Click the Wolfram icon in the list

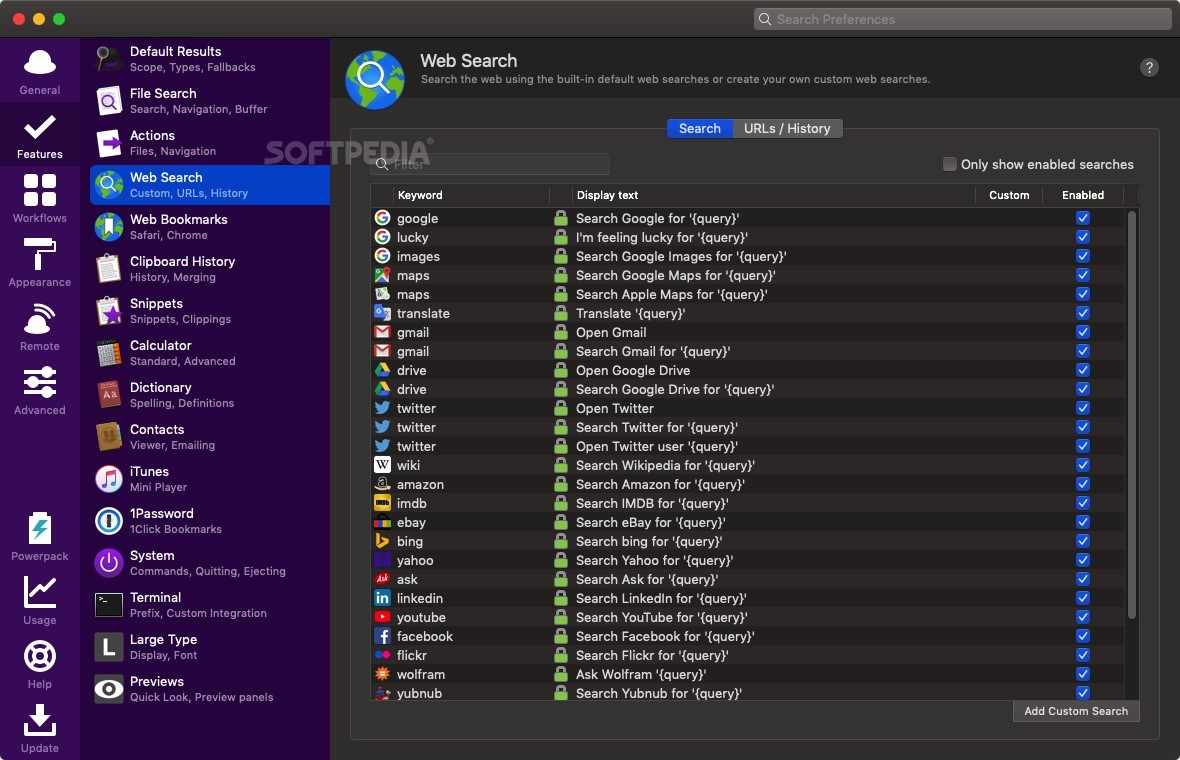(382, 674)
